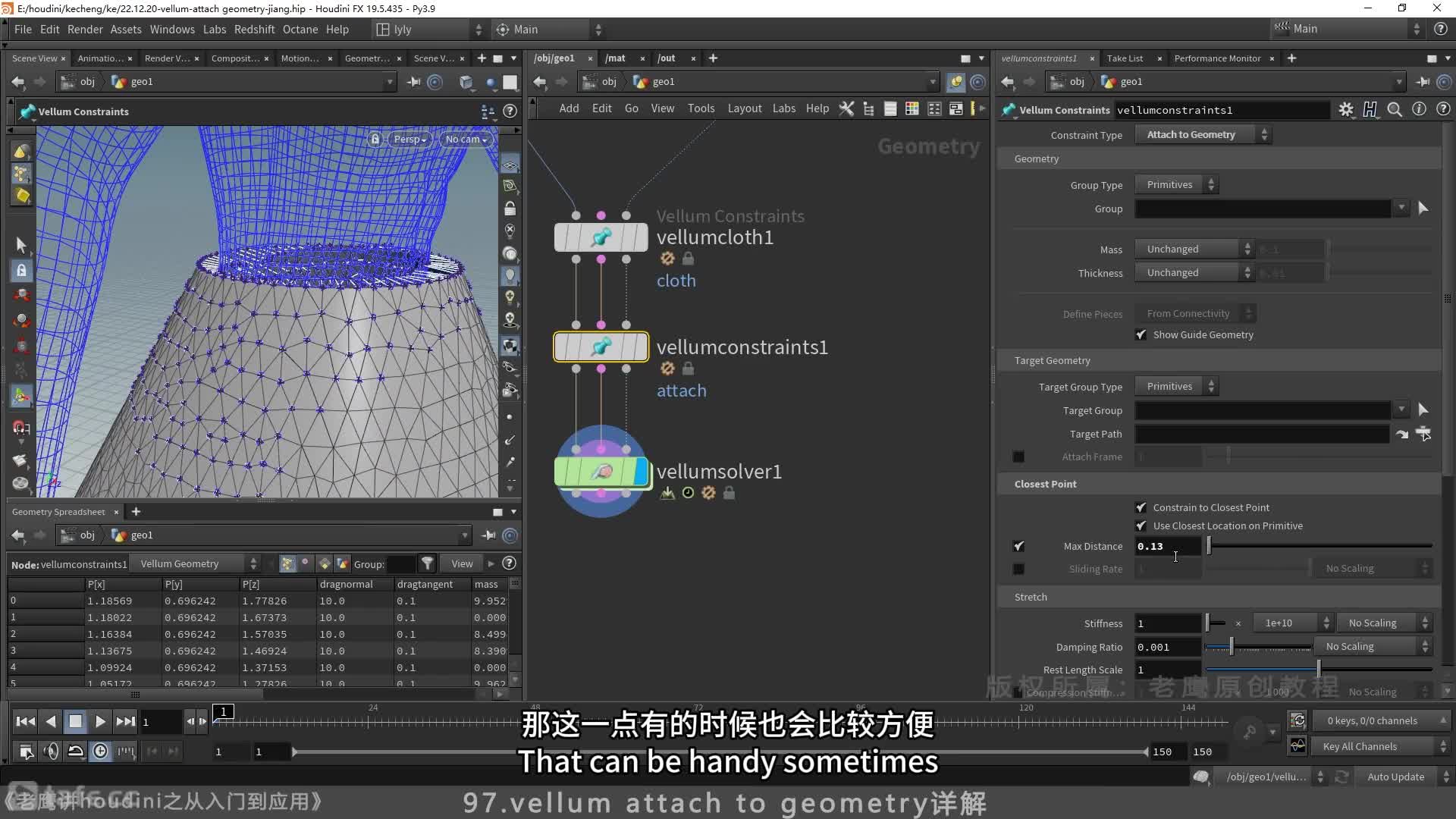1456x819 pixels.
Task: Jump to first frame button
Action: pos(25,721)
